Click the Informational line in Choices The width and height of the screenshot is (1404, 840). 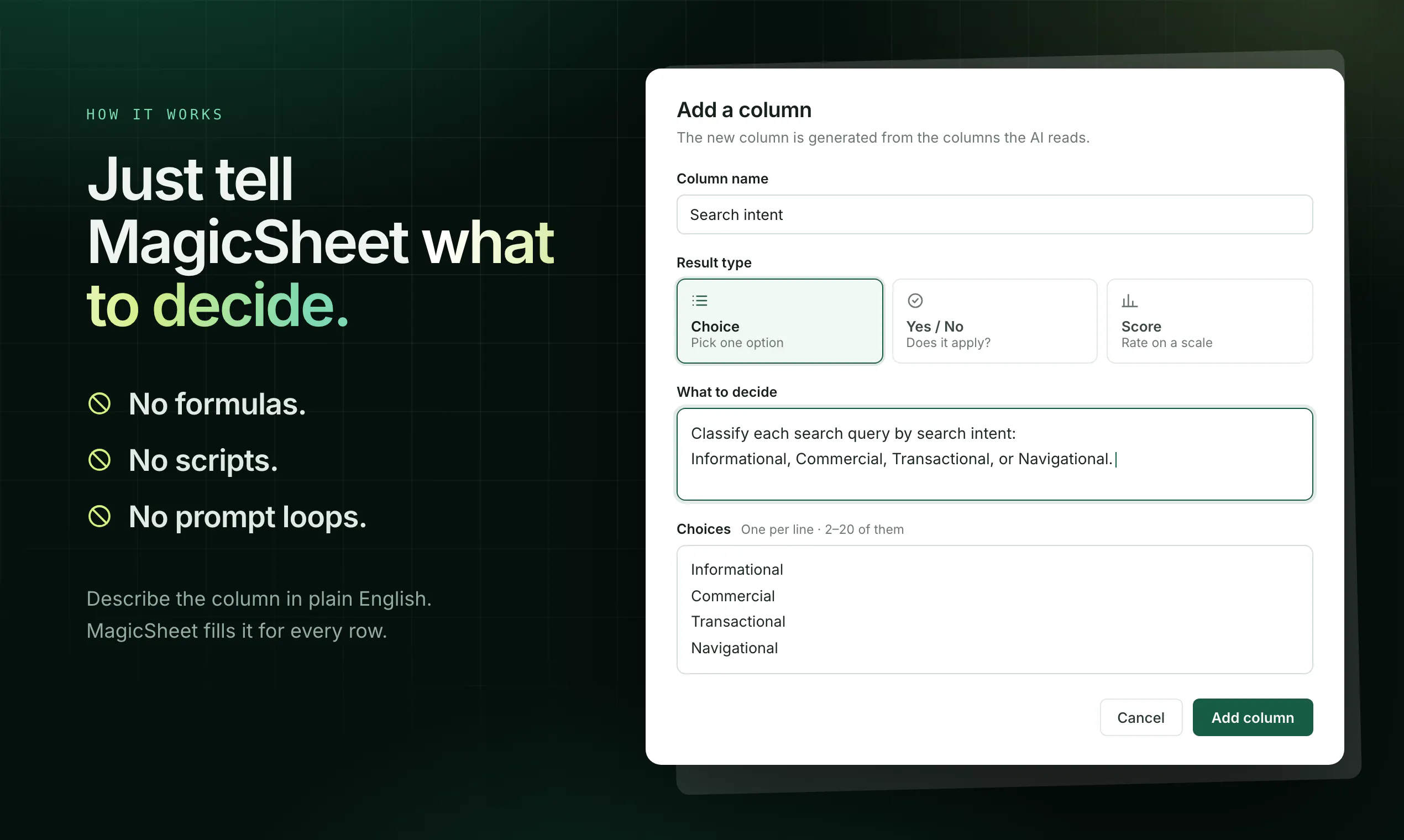pyautogui.click(x=737, y=569)
